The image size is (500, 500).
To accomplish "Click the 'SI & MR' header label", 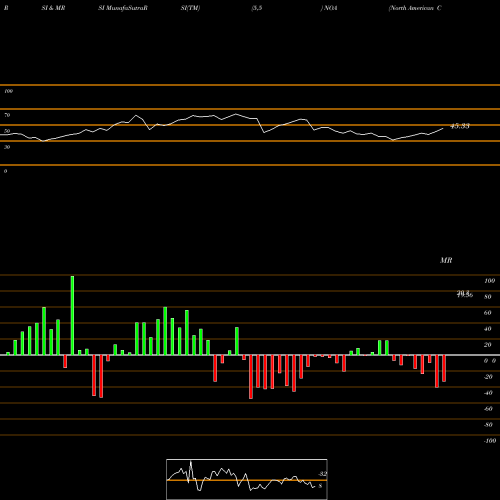I will pyautogui.click(x=53, y=8).
